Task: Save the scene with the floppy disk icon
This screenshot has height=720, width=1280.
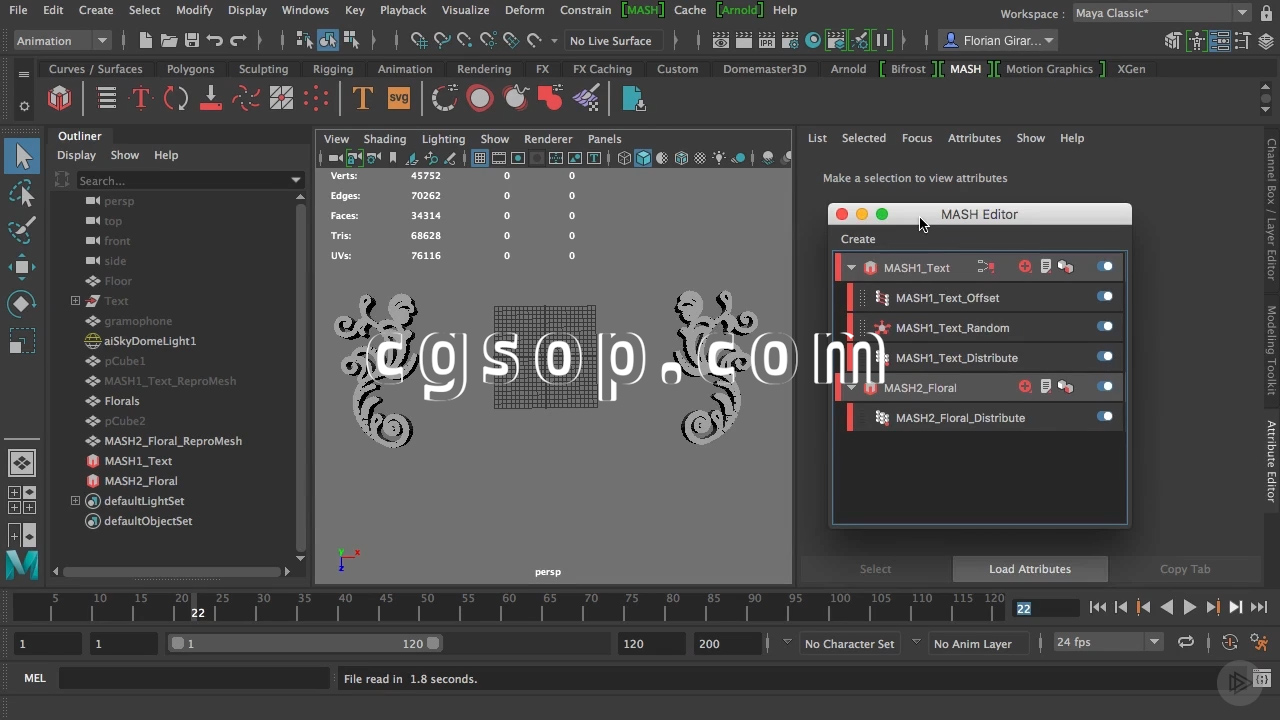Action: [190, 41]
